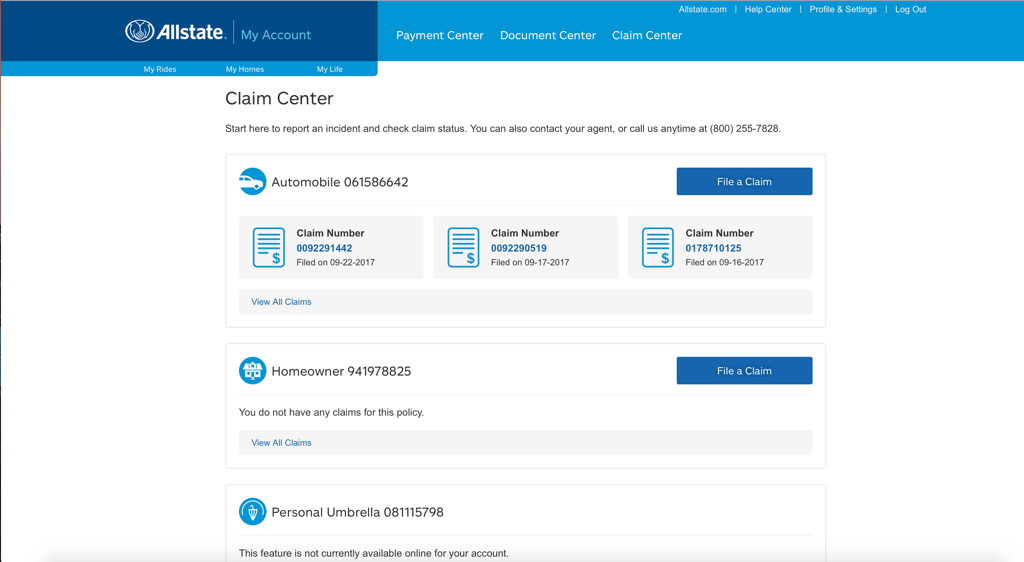
Task: View all claims for Homeowner policy
Action: [281, 443]
